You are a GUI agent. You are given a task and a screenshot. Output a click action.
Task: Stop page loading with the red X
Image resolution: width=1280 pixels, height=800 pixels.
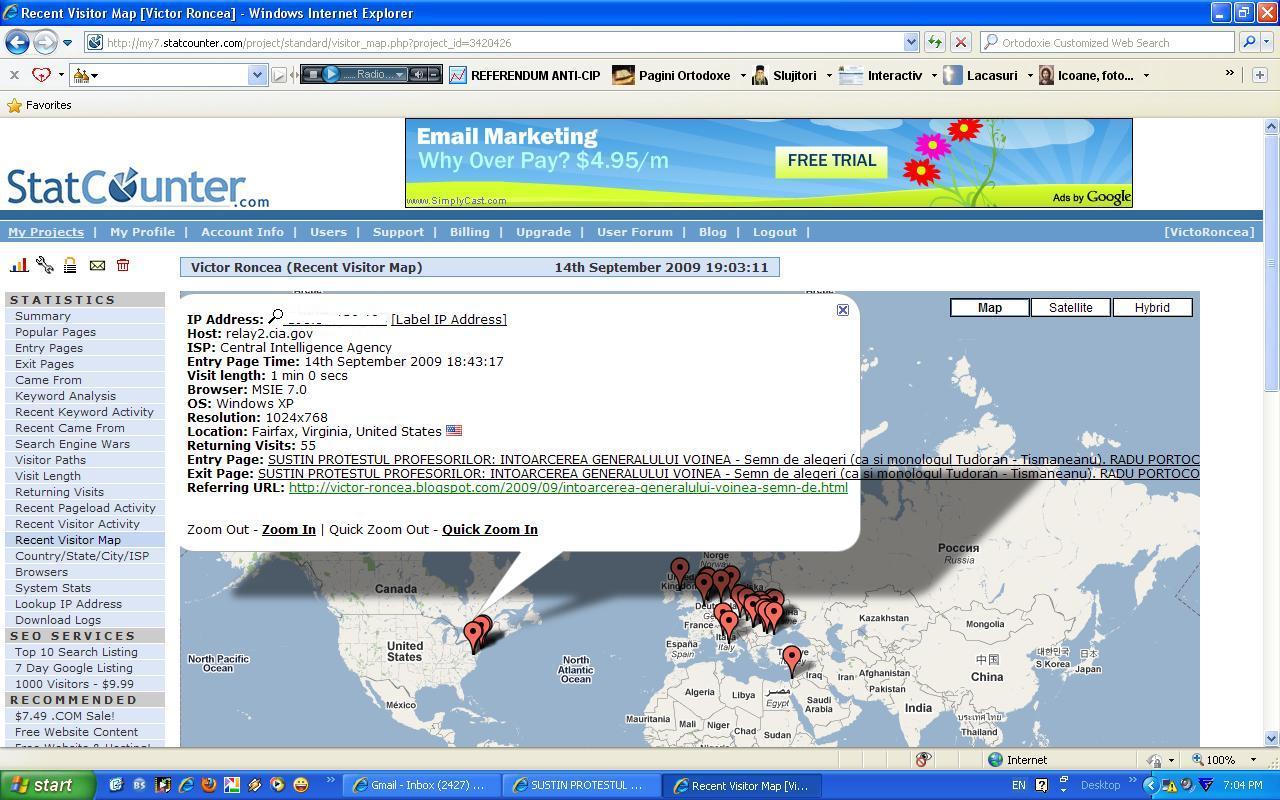click(x=960, y=42)
